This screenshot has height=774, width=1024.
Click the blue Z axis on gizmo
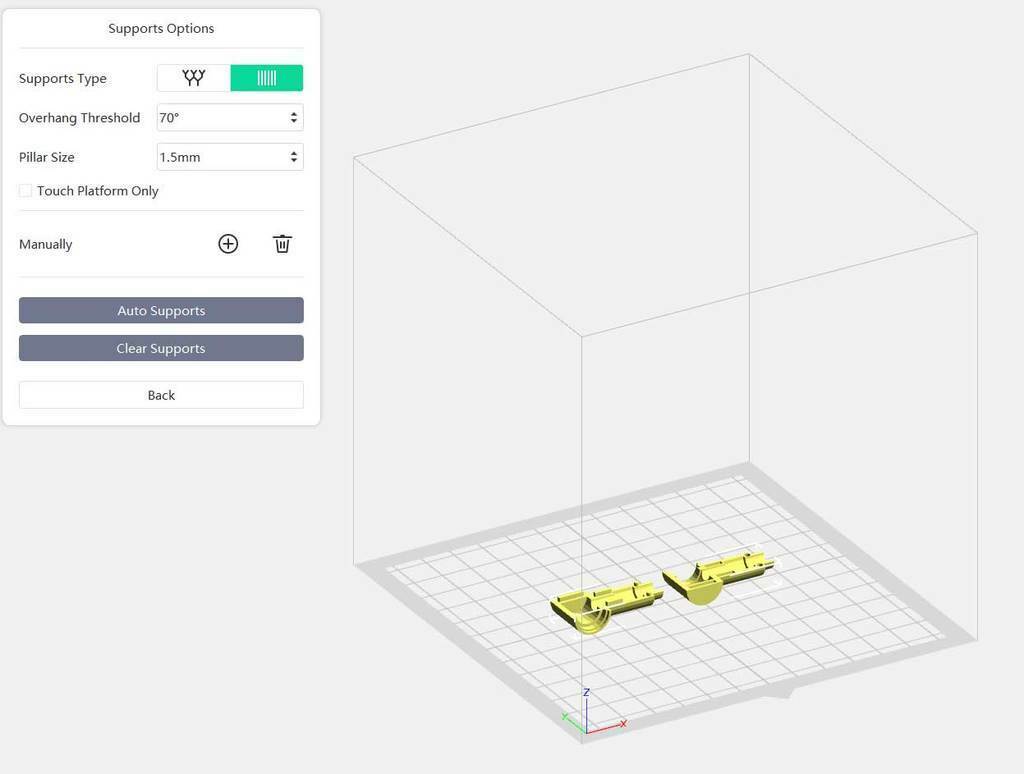coord(586,708)
